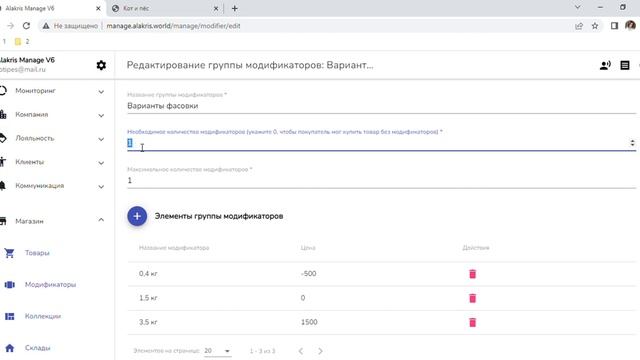Open bookmark folder labeled 2
Image resolution: width=640 pixels, height=360 pixels.
22,41
